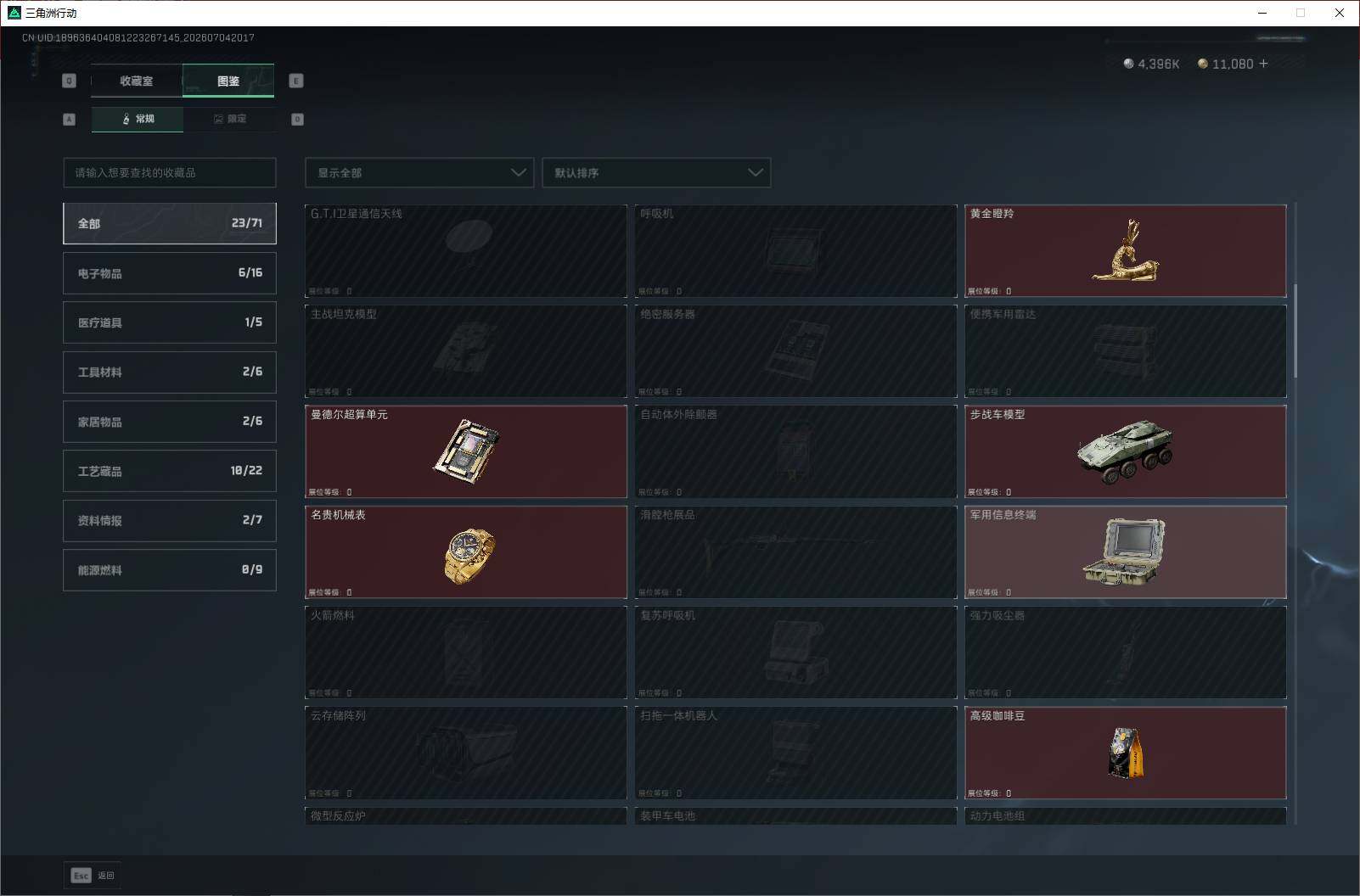This screenshot has height=896, width=1360.
Task: Click the collectible search input field
Action: 170,172
